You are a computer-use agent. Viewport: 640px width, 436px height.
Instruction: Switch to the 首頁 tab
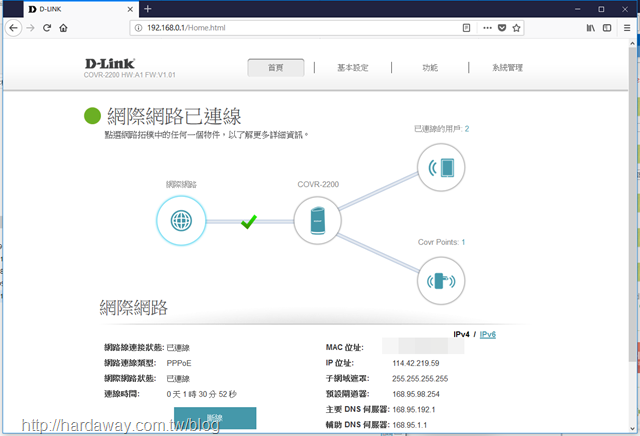point(276,68)
